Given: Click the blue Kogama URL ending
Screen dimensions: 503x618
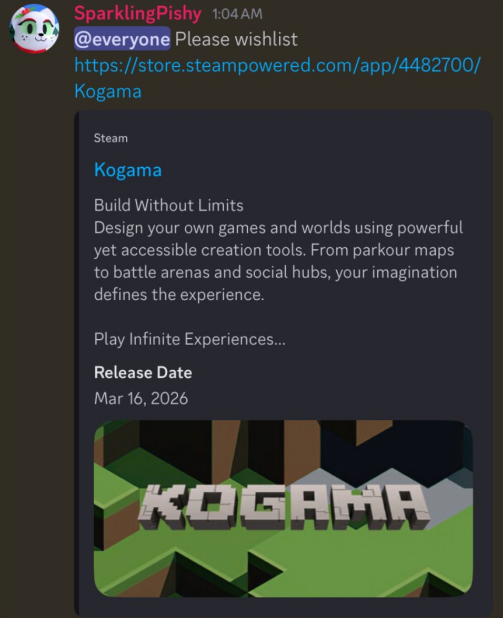Looking at the screenshot, I should [108, 91].
